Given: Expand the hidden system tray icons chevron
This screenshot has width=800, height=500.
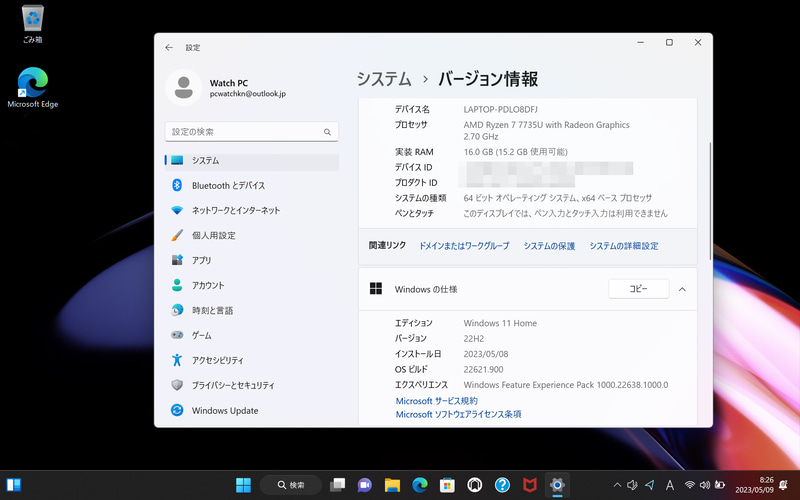Looking at the screenshot, I should [617, 485].
